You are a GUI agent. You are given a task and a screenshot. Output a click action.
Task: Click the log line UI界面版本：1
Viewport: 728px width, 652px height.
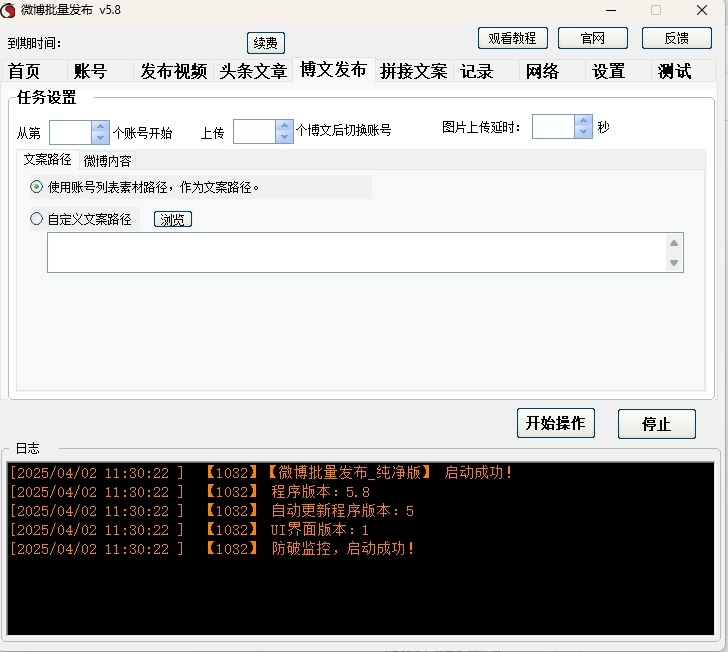click(189, 530)
